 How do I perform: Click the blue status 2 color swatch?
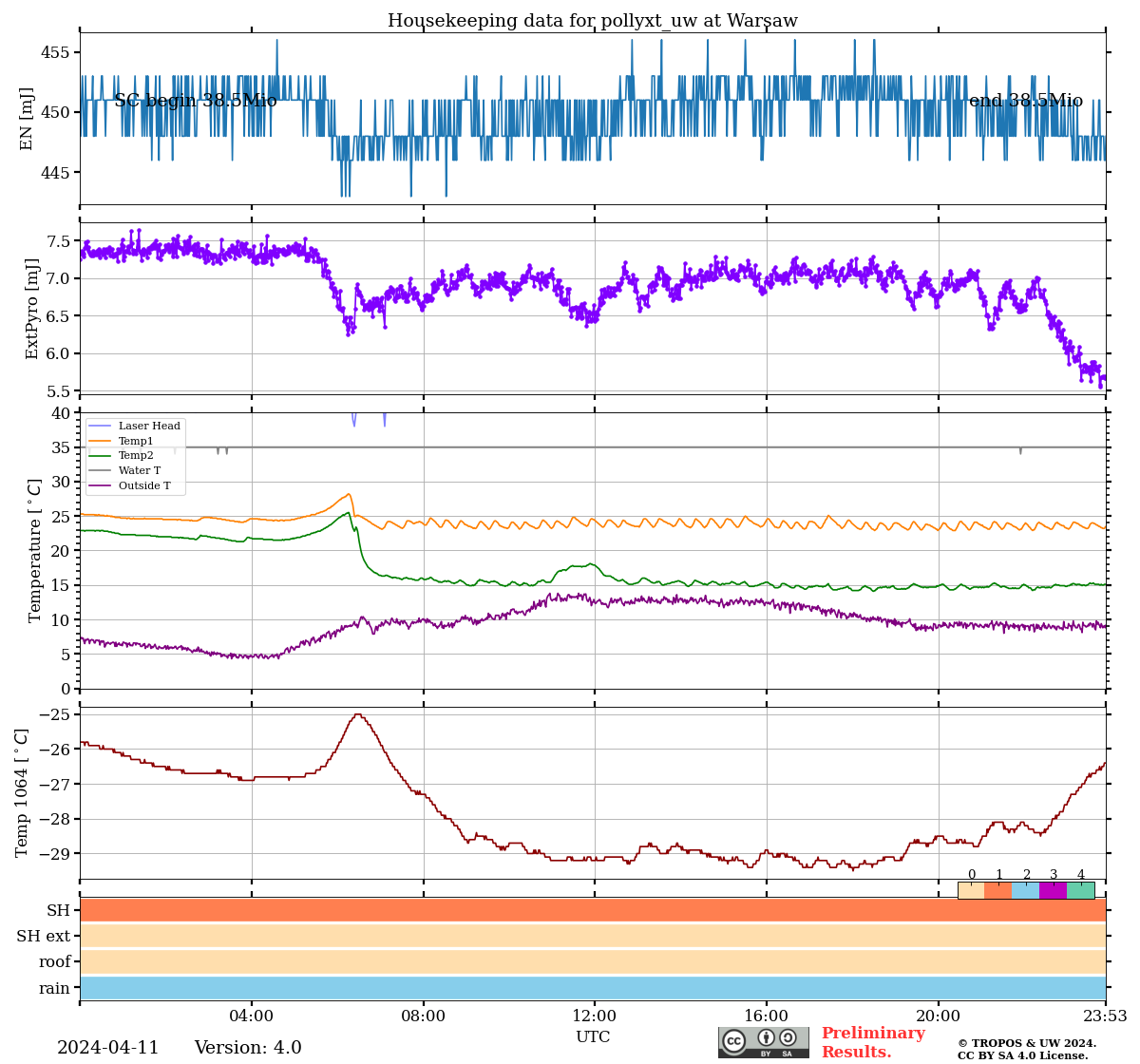pyautogui.click(x=1026, y=890)
